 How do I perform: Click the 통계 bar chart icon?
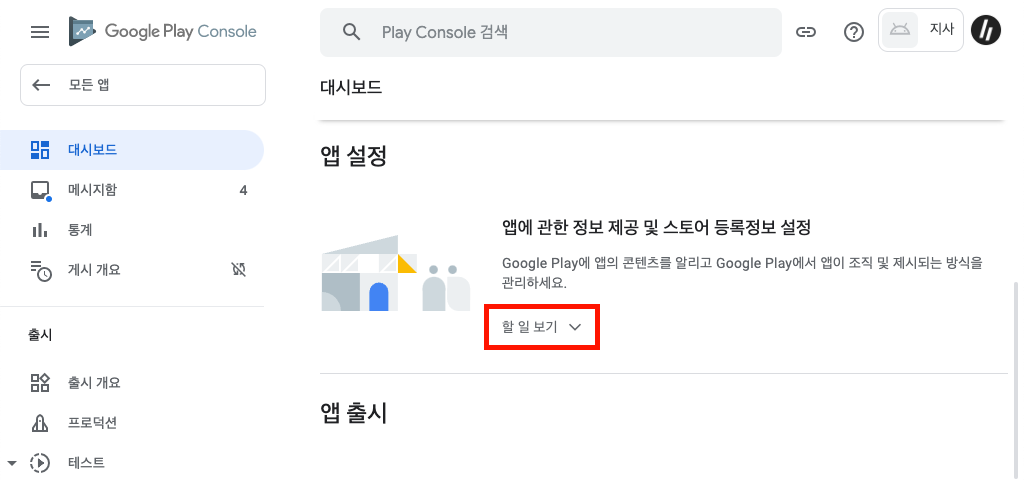[40, 230]
